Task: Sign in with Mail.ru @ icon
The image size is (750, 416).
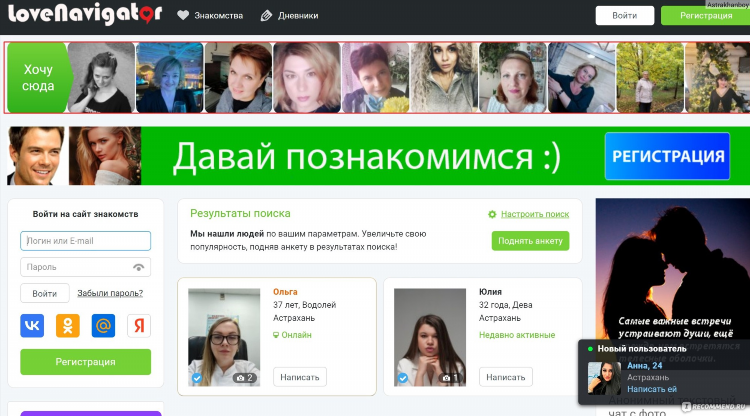Action: (x=103, y=326)
